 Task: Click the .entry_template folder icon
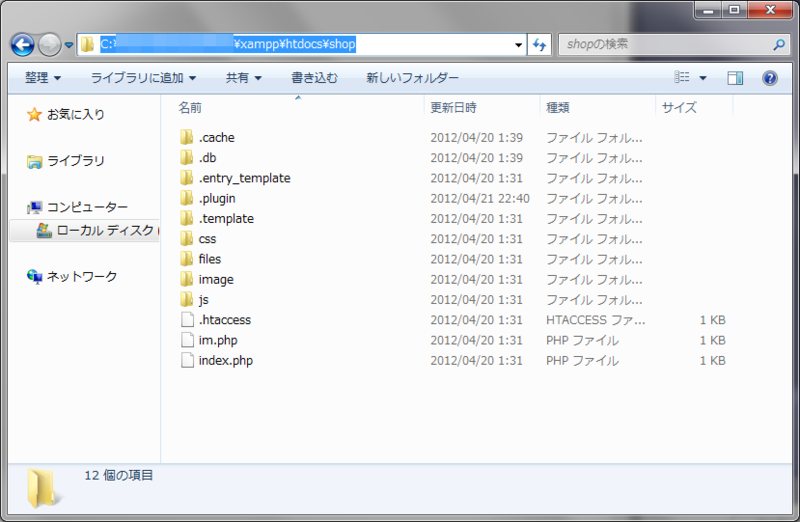click(x=187, y=178)
